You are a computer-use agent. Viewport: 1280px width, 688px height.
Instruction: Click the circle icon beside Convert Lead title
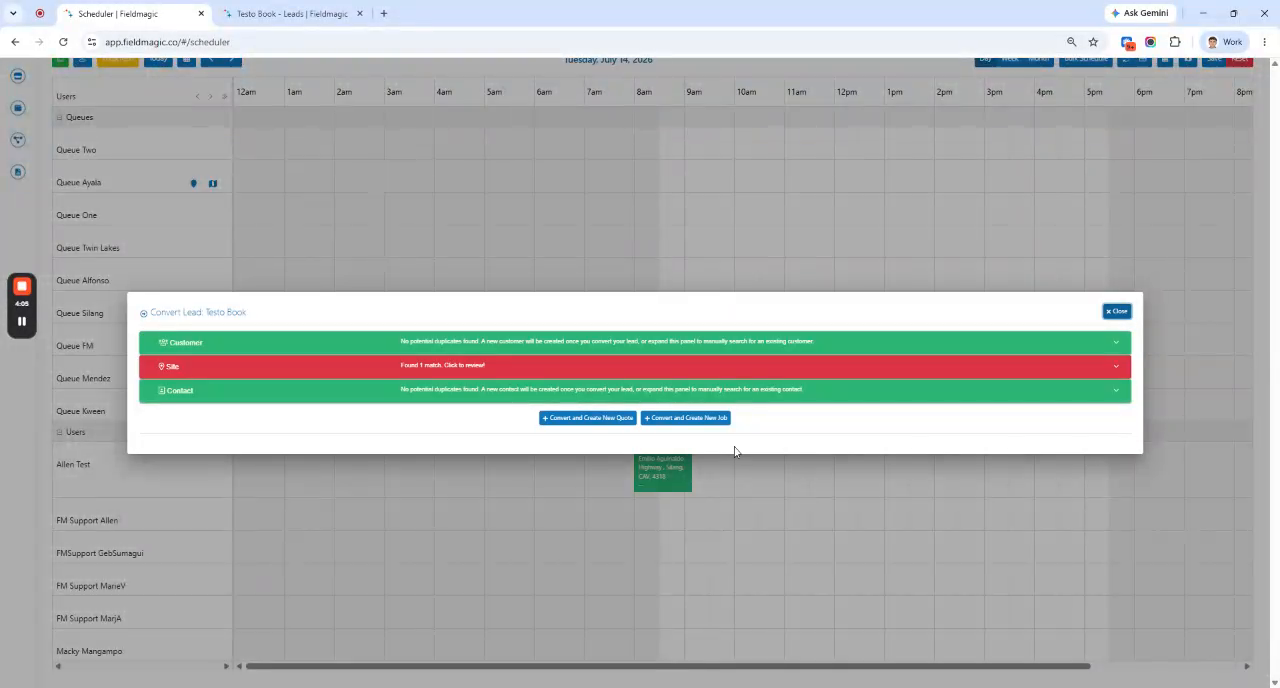144,313
